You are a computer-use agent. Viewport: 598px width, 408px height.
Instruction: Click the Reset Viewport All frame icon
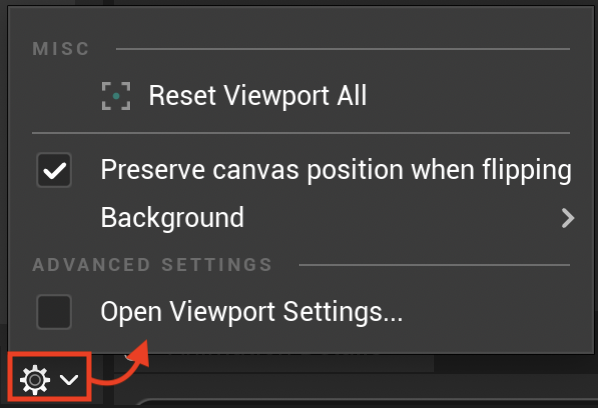(116, 96)
